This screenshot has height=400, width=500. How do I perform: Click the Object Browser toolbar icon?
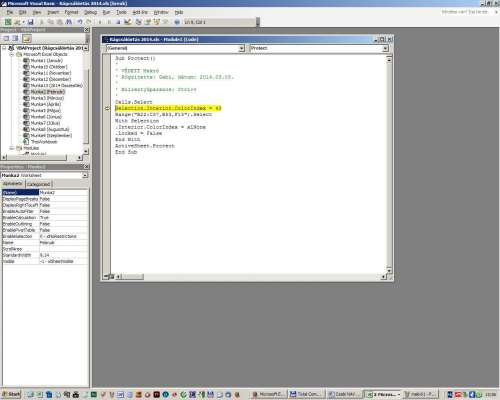[156, 22]
